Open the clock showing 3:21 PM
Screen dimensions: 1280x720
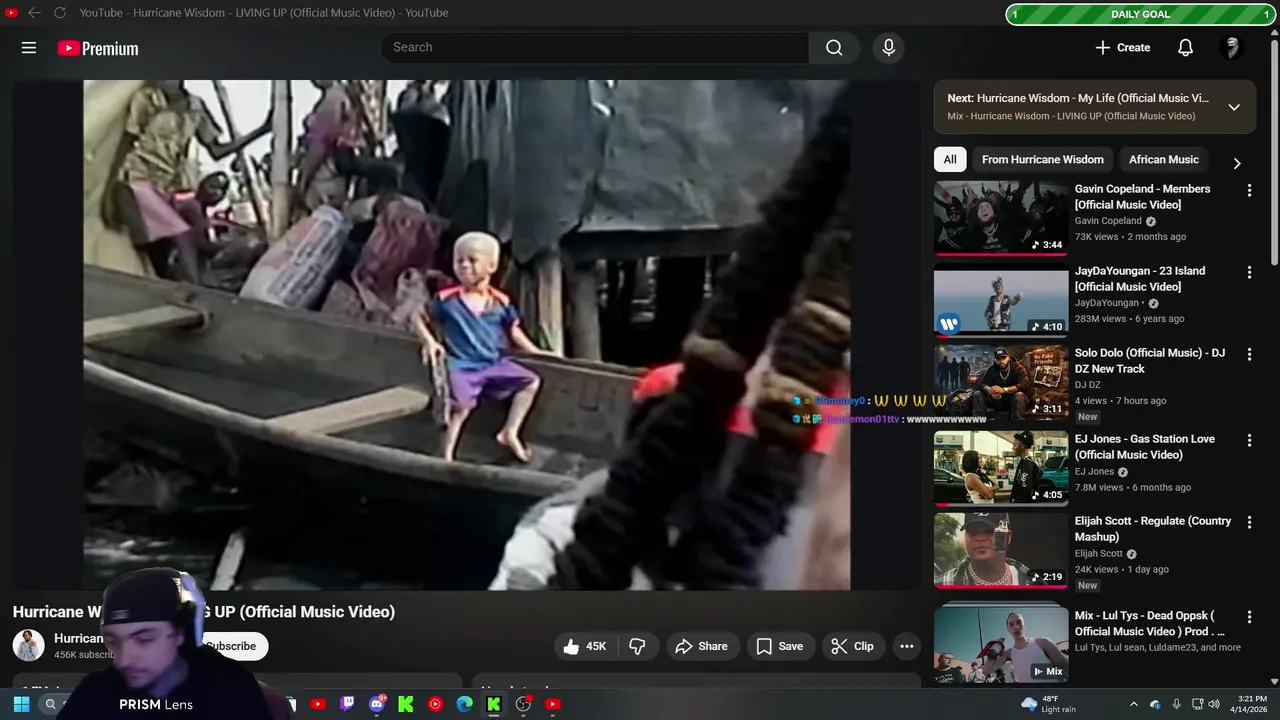1247,704
